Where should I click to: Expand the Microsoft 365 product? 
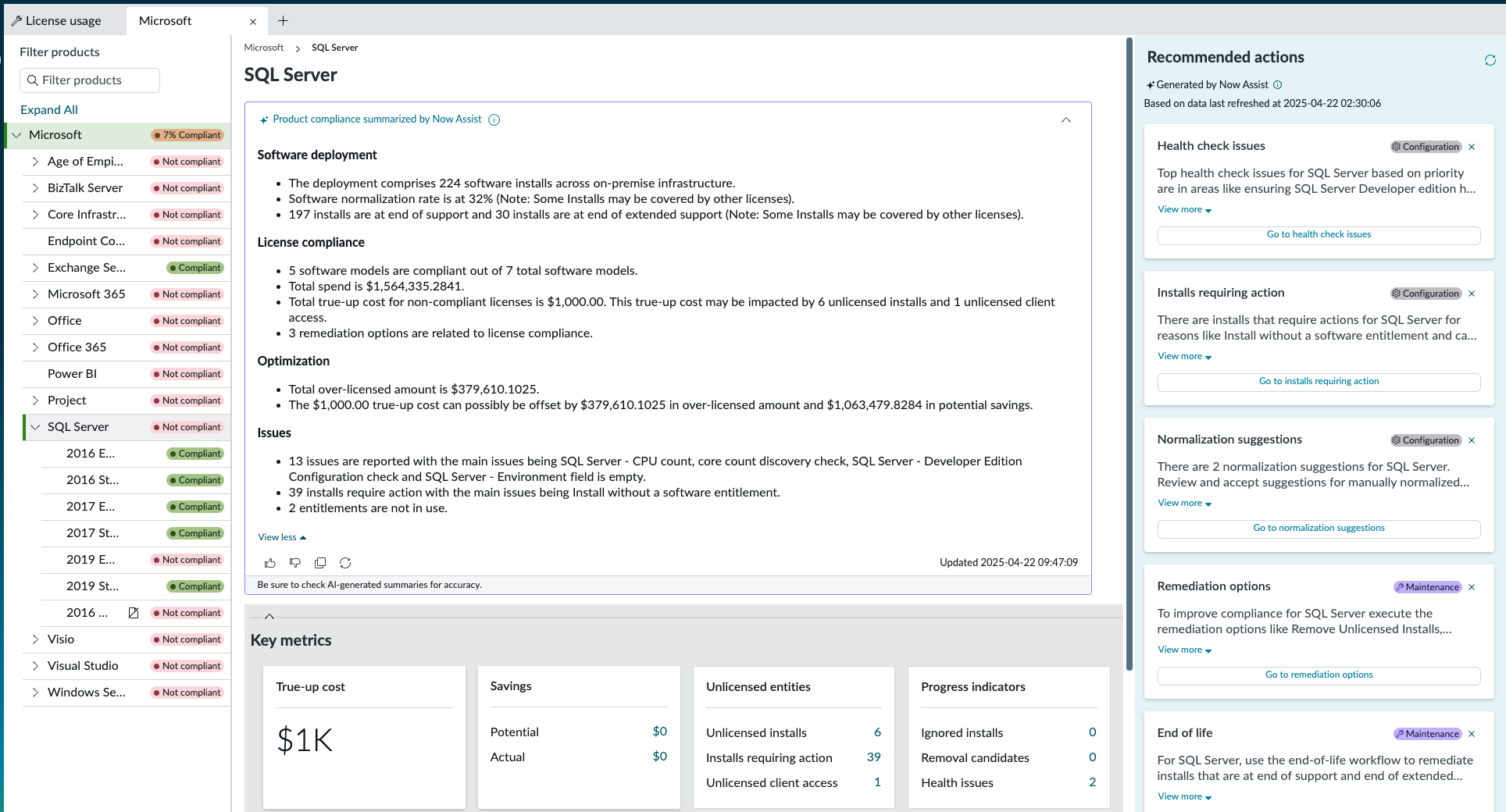35,294
